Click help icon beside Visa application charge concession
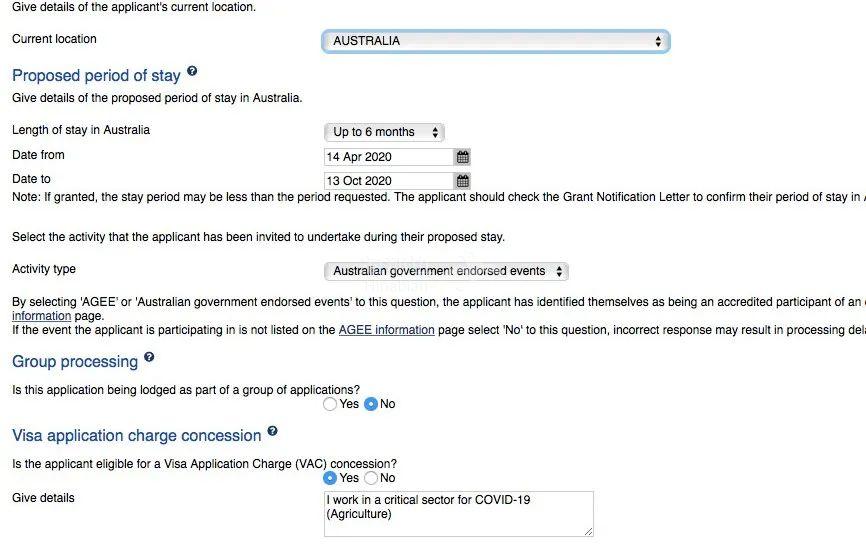Screen dimensions: 866x545 pyautogui.click(x=272, y=432)
